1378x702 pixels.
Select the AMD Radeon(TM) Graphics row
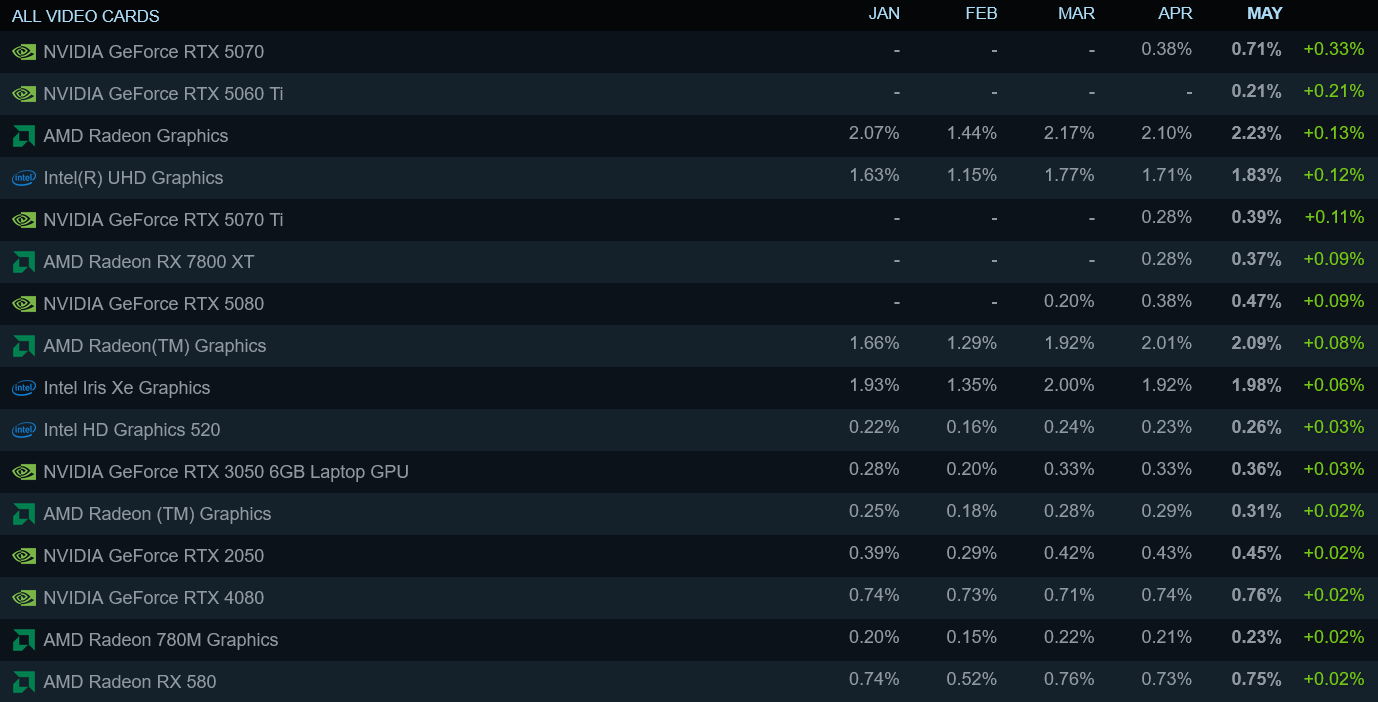[x=689, y=345]
